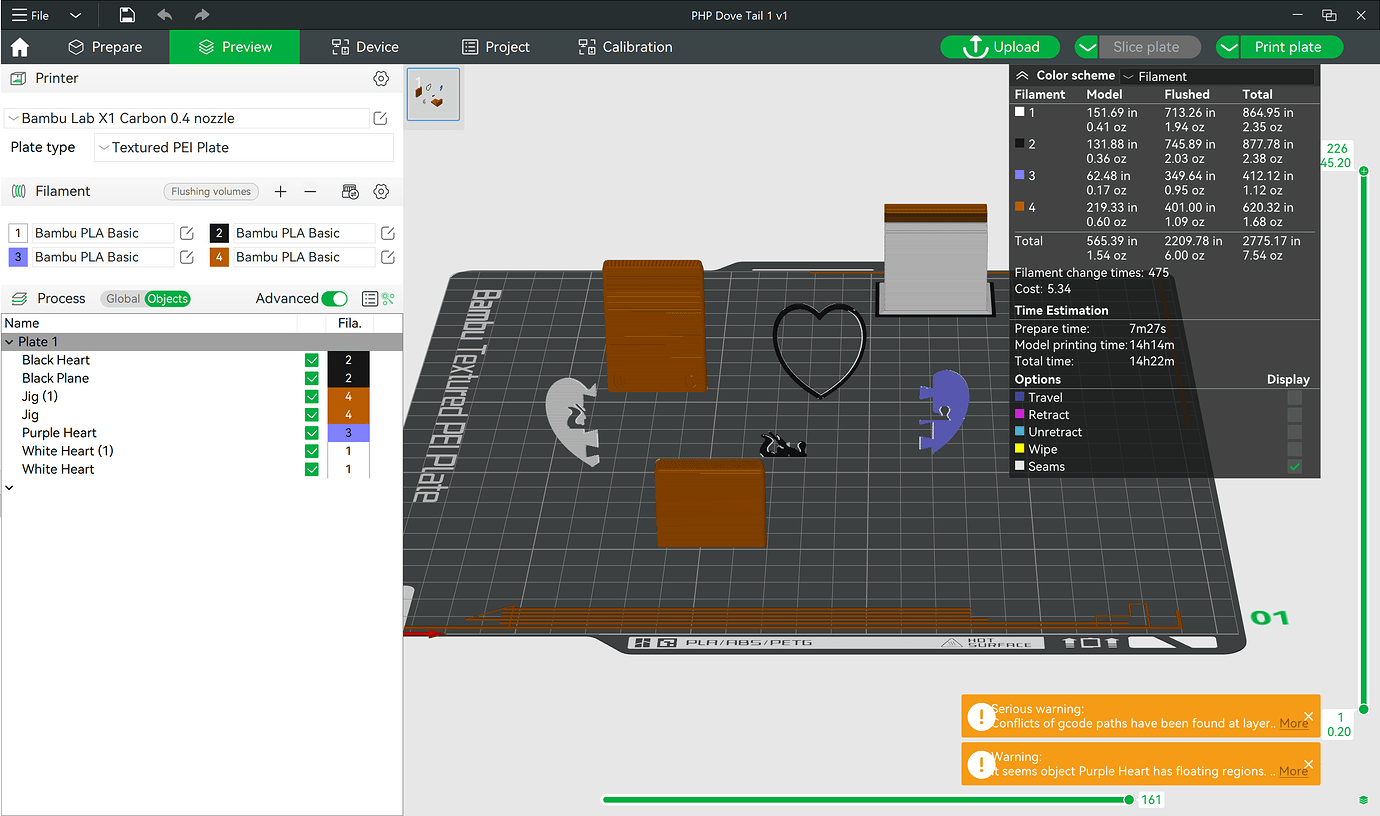
Task: Open the Color scheme Filament dropdown
Action: (x=1217, y=76)
